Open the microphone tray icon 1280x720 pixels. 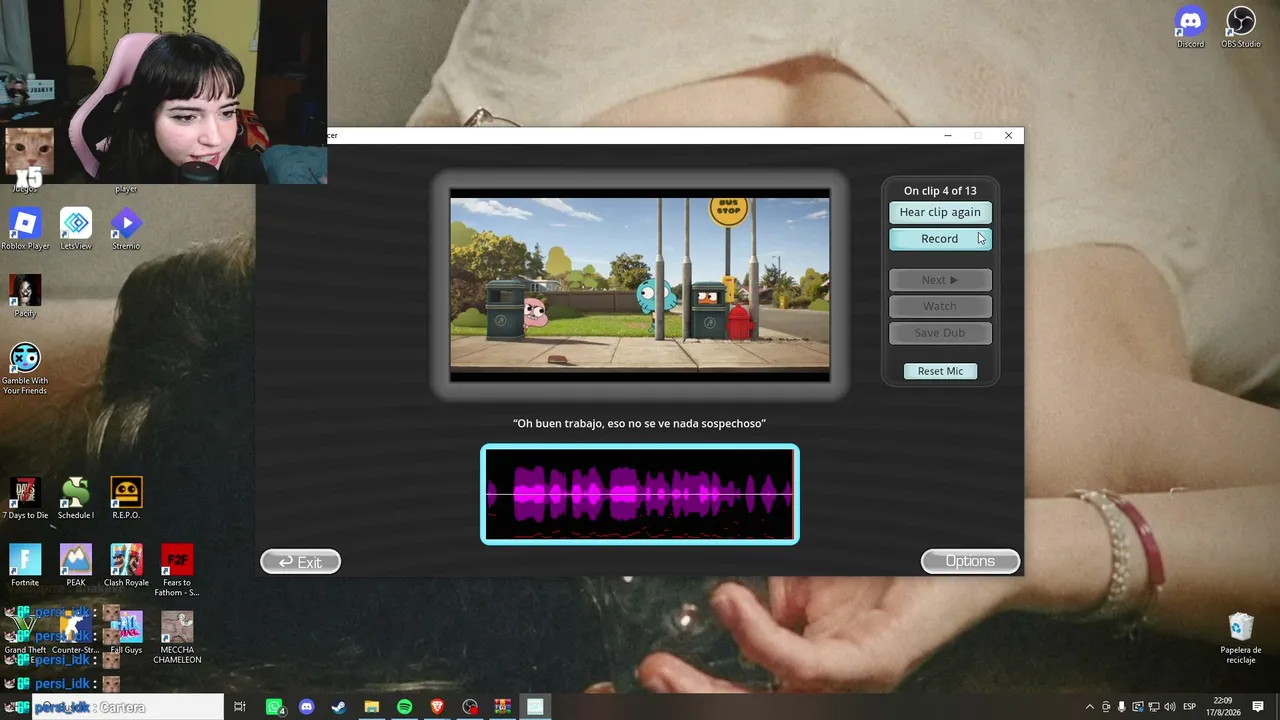click(x=1121, y=707)
